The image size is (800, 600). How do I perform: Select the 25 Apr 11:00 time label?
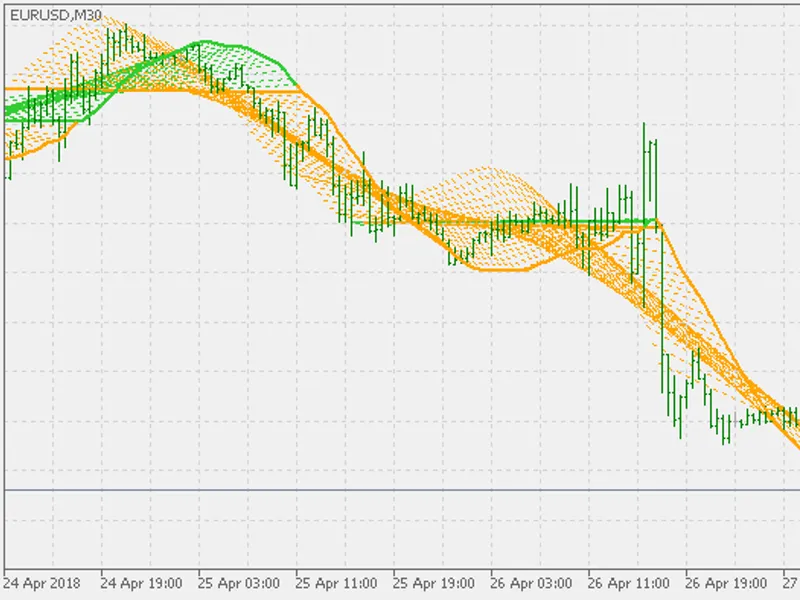click(336, 583)
